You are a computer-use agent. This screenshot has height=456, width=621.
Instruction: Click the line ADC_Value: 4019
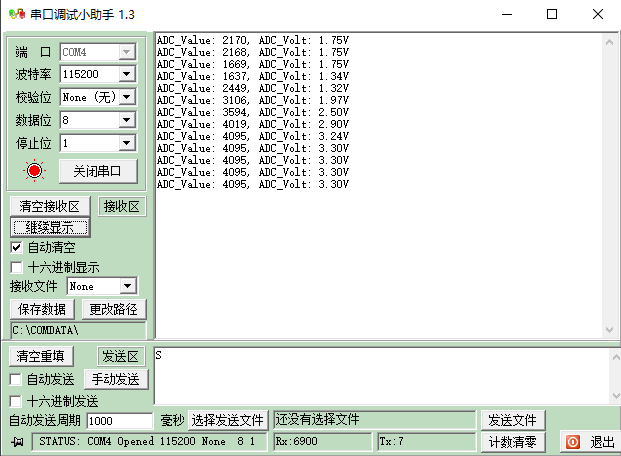point(253,124)
